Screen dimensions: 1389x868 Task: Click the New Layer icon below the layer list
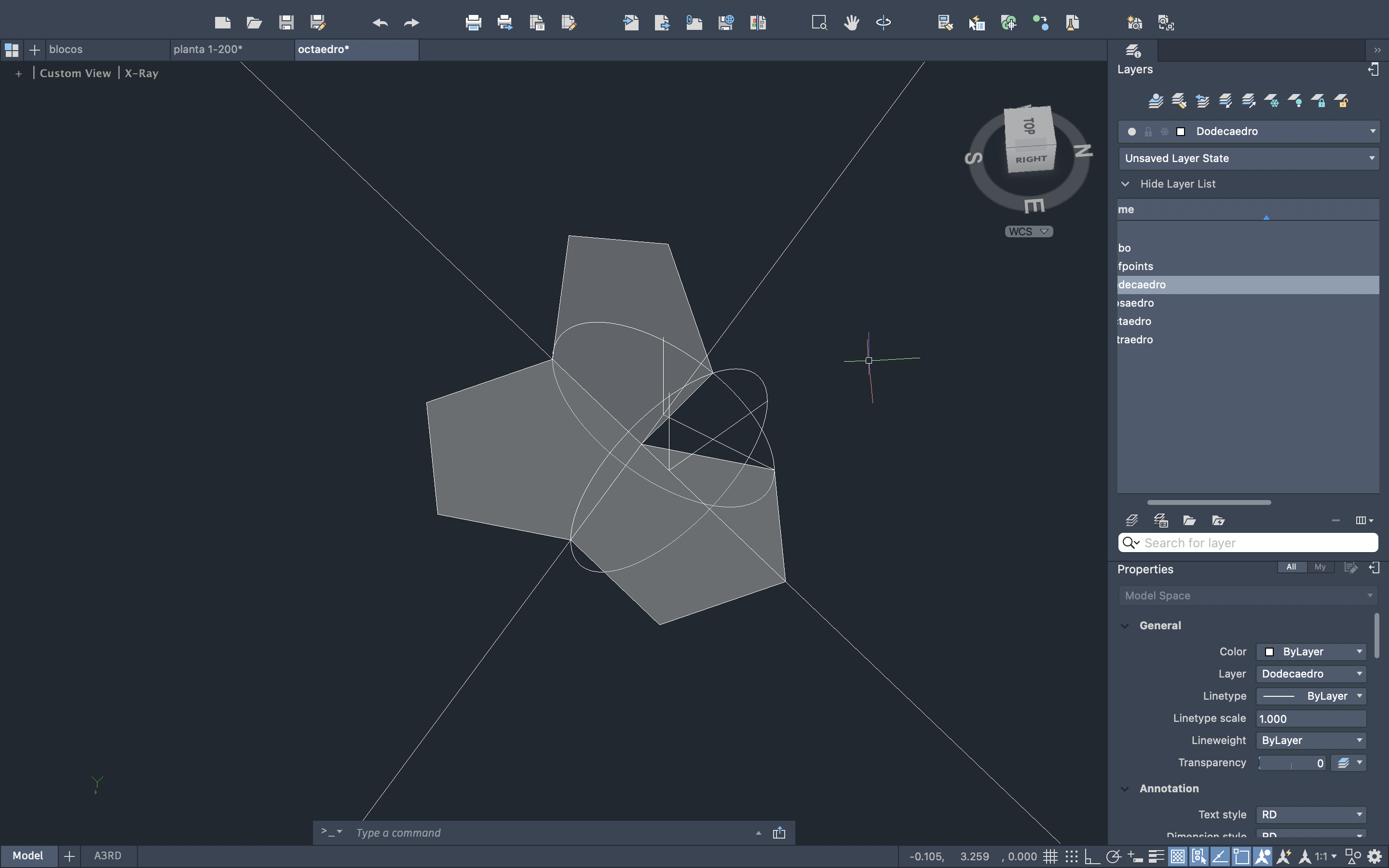pyautogui.click(x=1131, y=520)
